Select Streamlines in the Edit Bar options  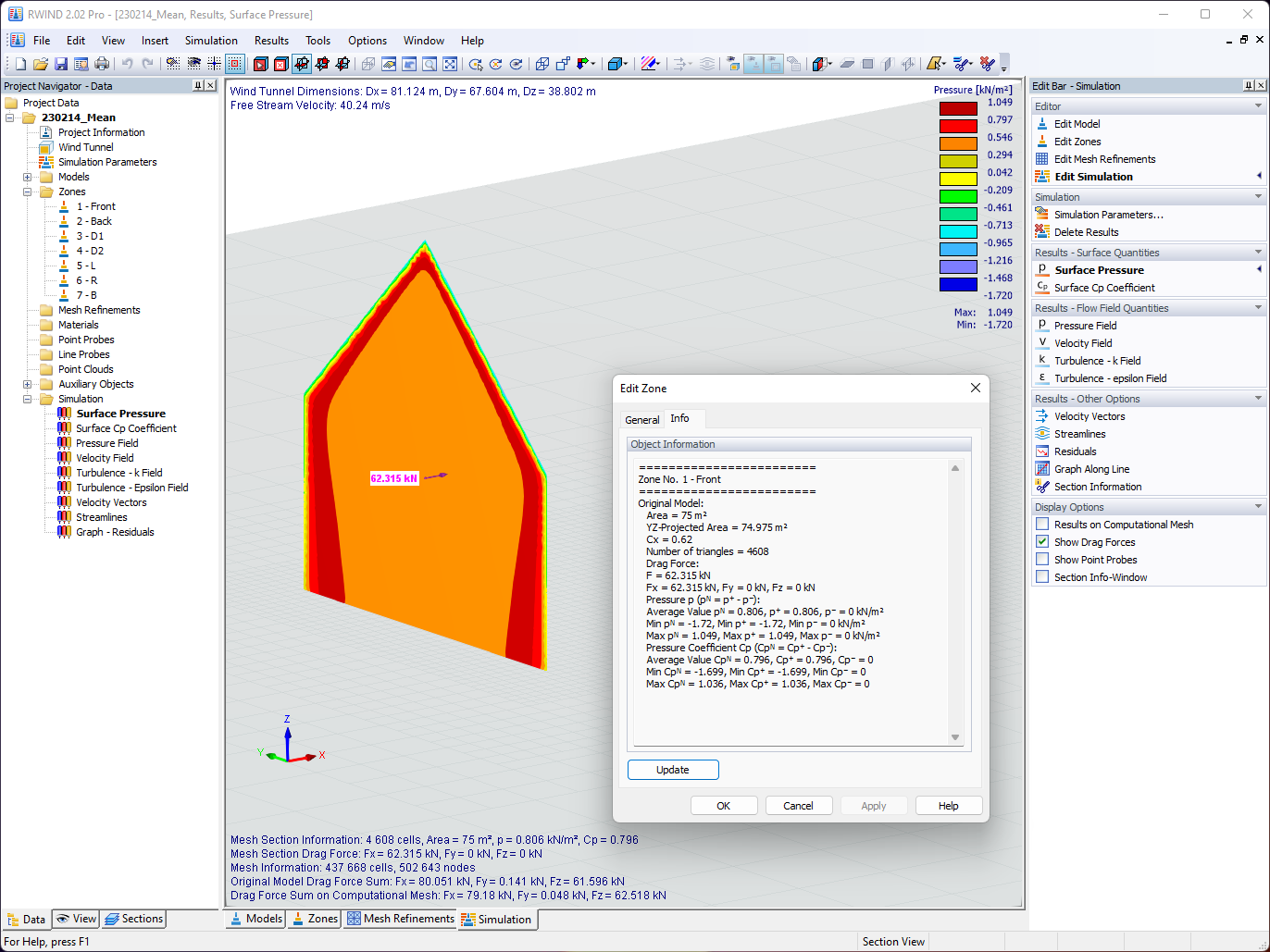pyautogui.click(x=1079, y=434)
